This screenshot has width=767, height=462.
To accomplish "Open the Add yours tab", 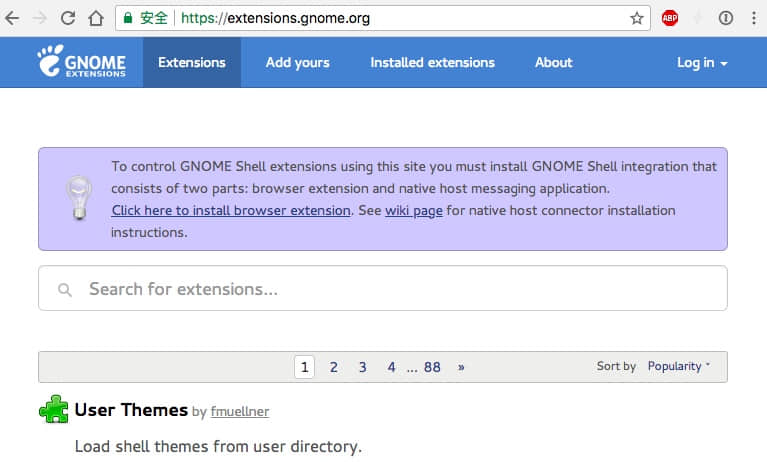I will coord(297,62).
